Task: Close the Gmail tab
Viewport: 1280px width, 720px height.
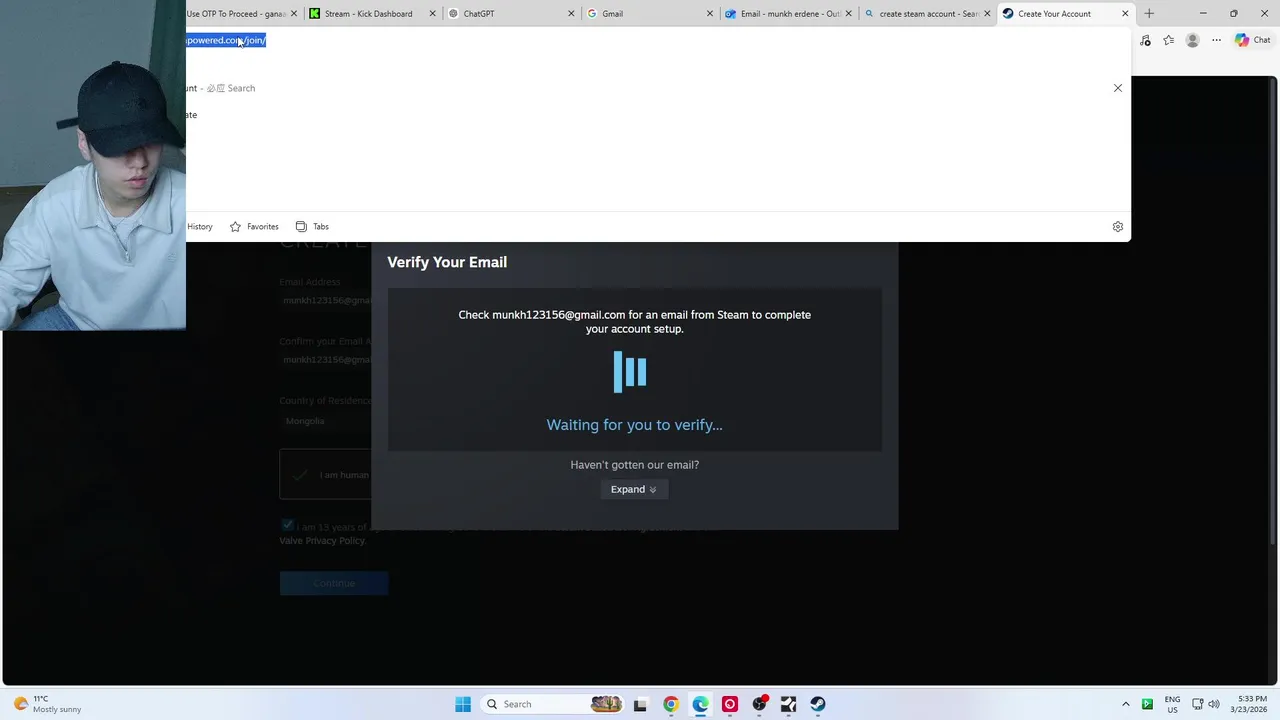Action: tap(710, 14)
